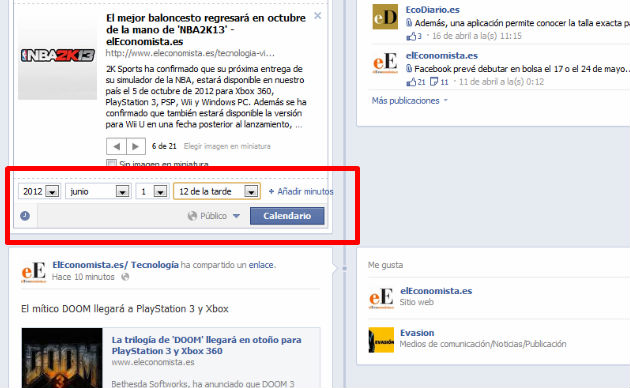Click the Calendario button
The width and height of the screenshot is (630, 388).
[287, 216]
